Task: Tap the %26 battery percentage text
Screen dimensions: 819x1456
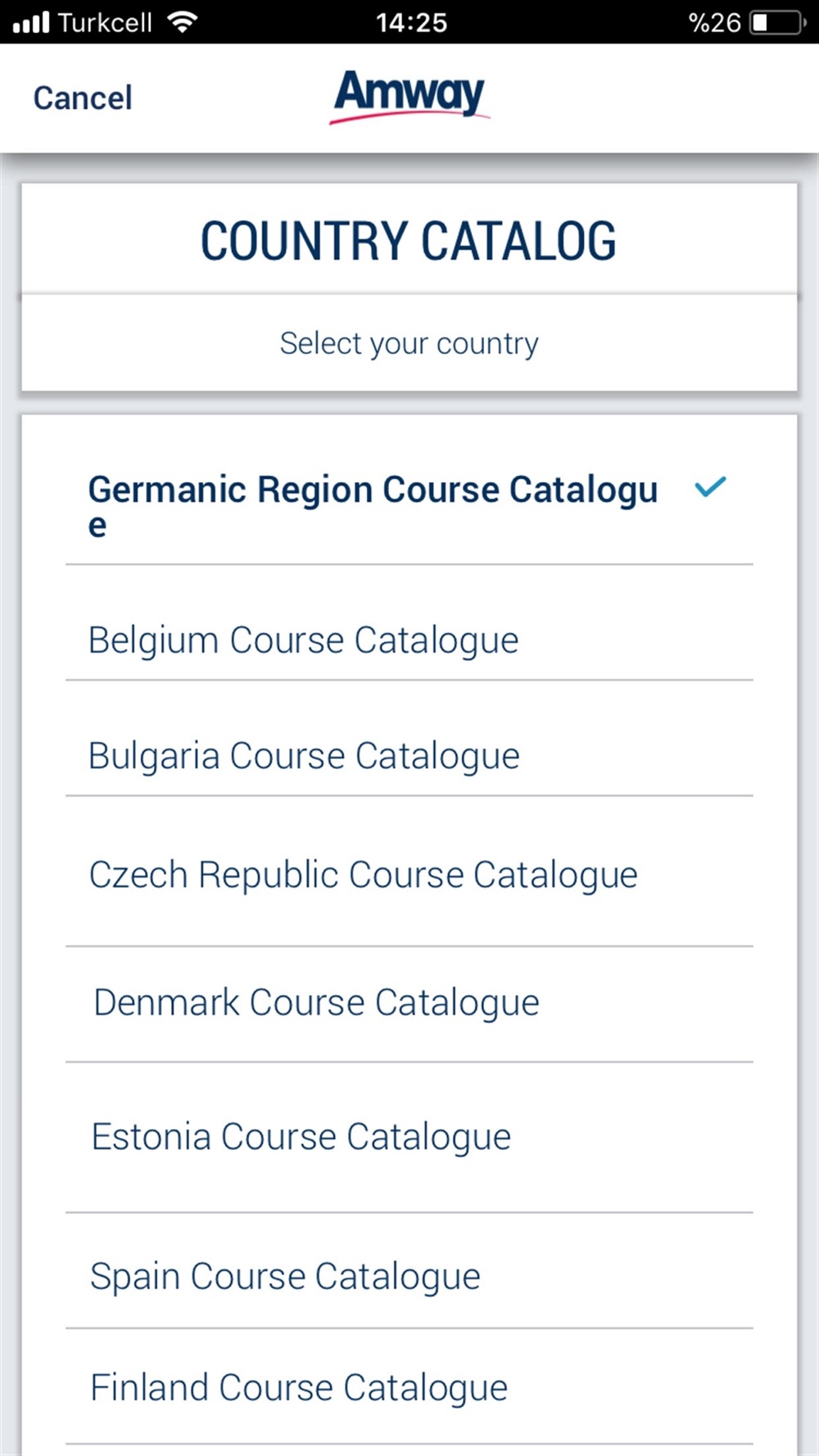Action: [714, 22]
